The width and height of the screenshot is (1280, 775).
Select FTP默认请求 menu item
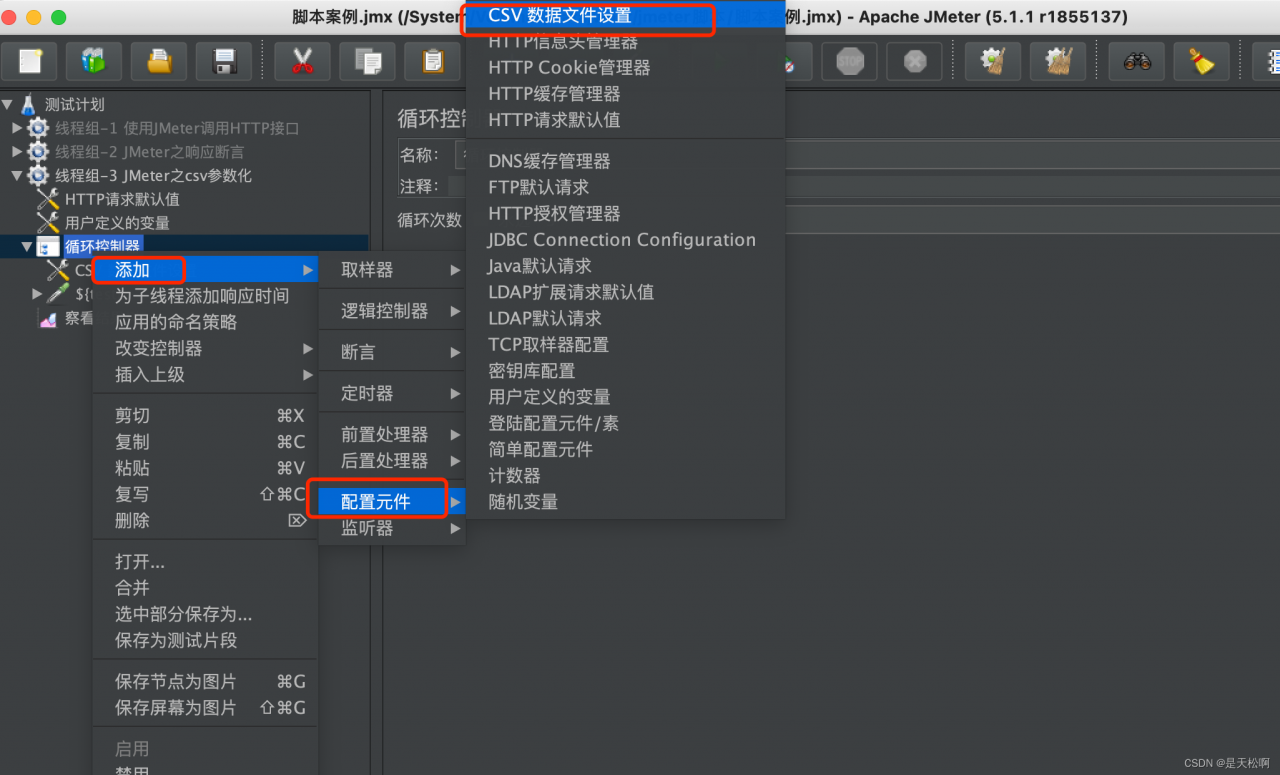pyautogui.click(x=626, y=187)
